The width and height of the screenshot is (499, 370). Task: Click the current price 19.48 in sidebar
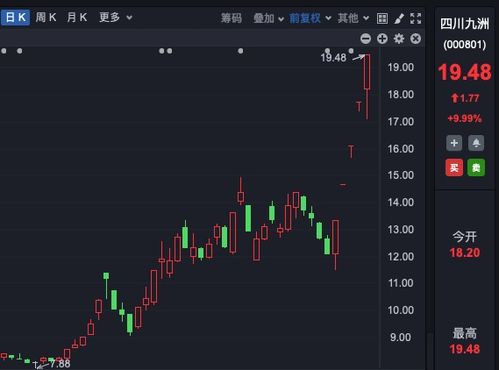click(x=465, y=72)
